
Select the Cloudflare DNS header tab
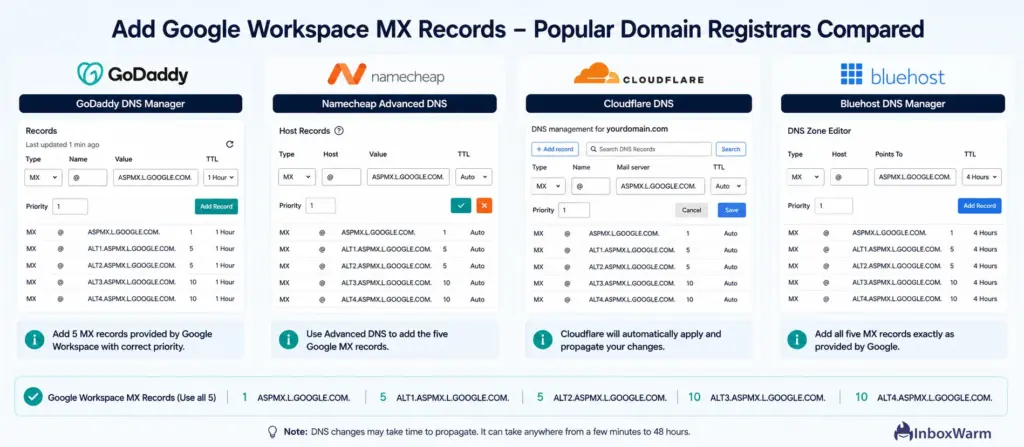[639, 103]
